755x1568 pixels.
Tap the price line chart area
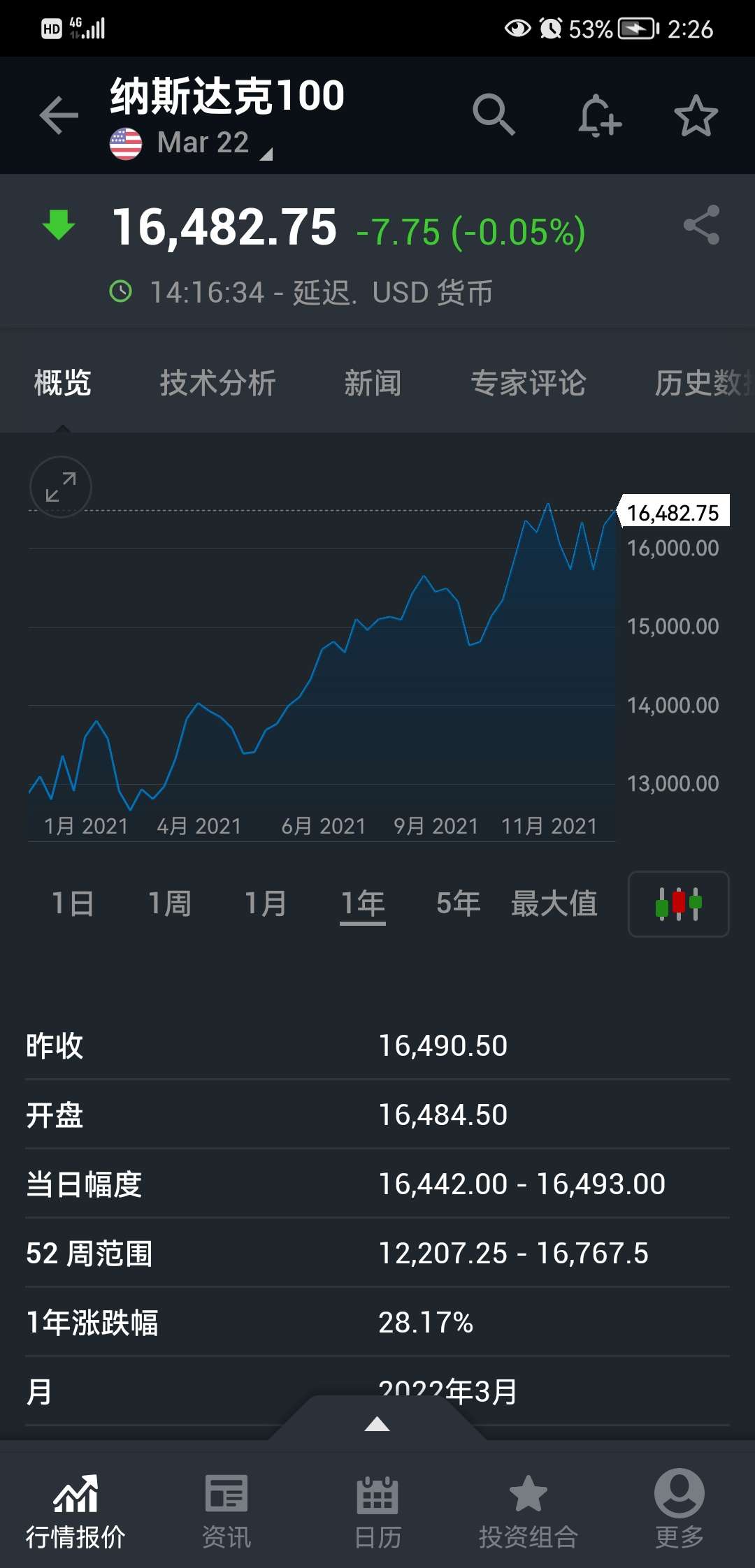pyautogui.click(x=322, y=657)
